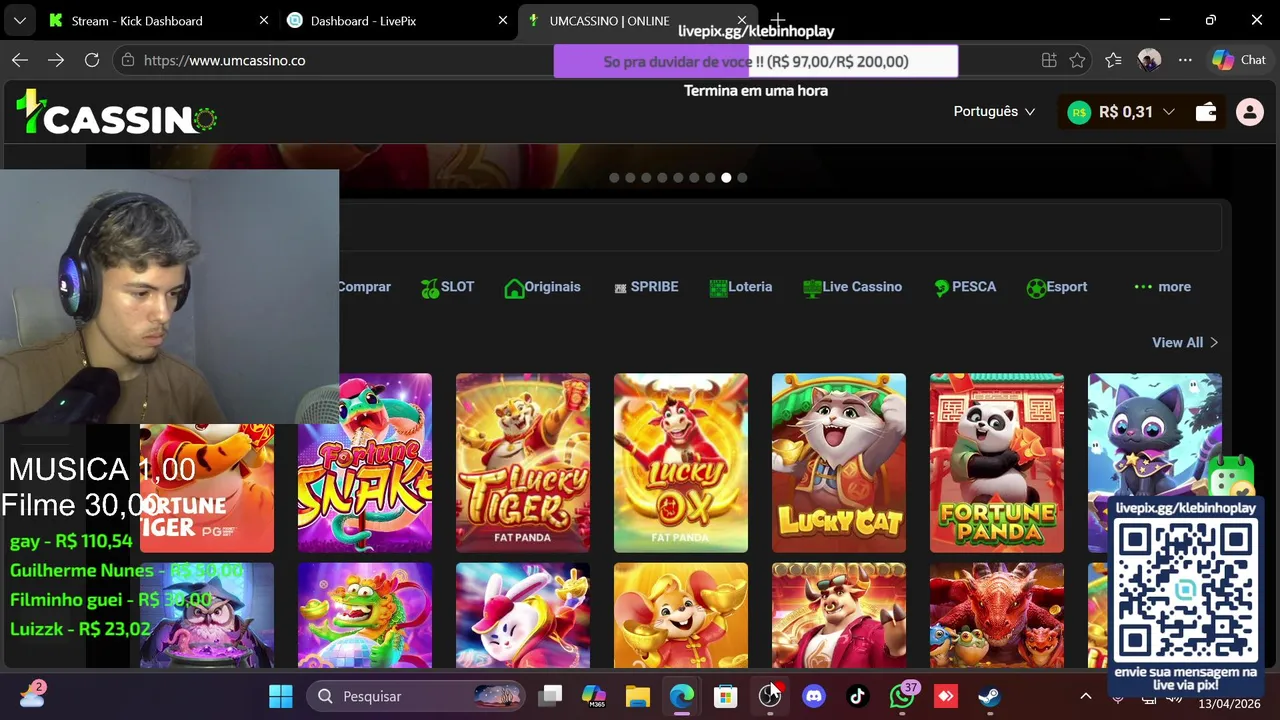Open Steam from the taskbar
This screenshot has width=1280, height=720.
[990, 696]
